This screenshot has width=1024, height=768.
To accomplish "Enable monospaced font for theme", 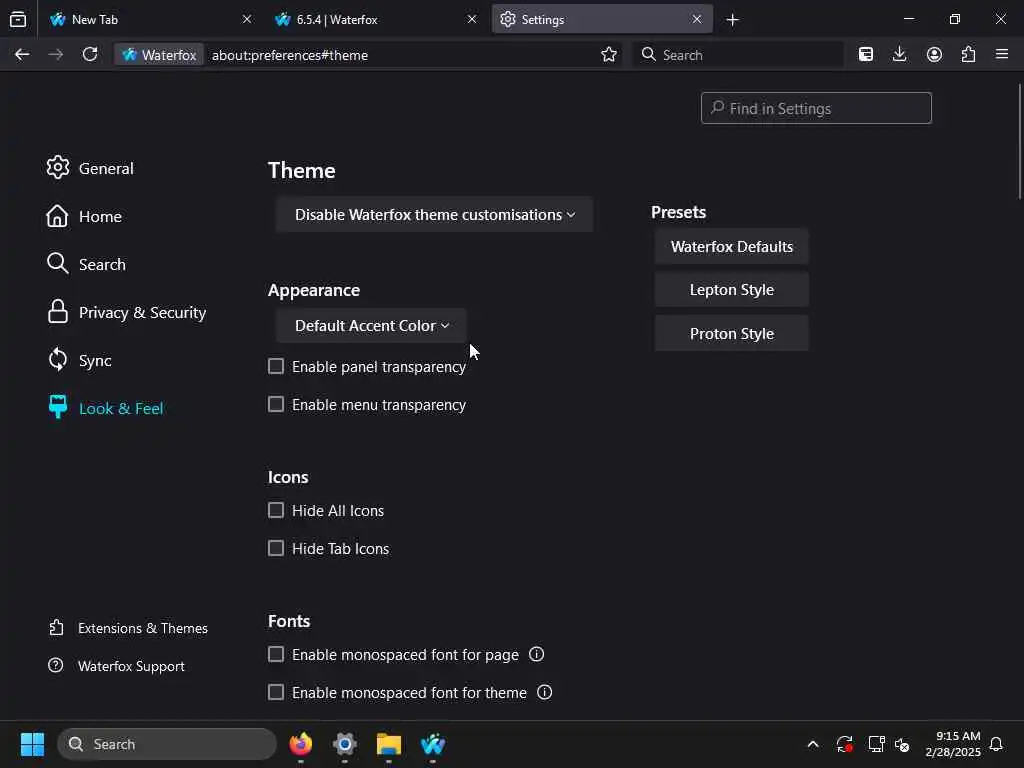I will [276, 692].
